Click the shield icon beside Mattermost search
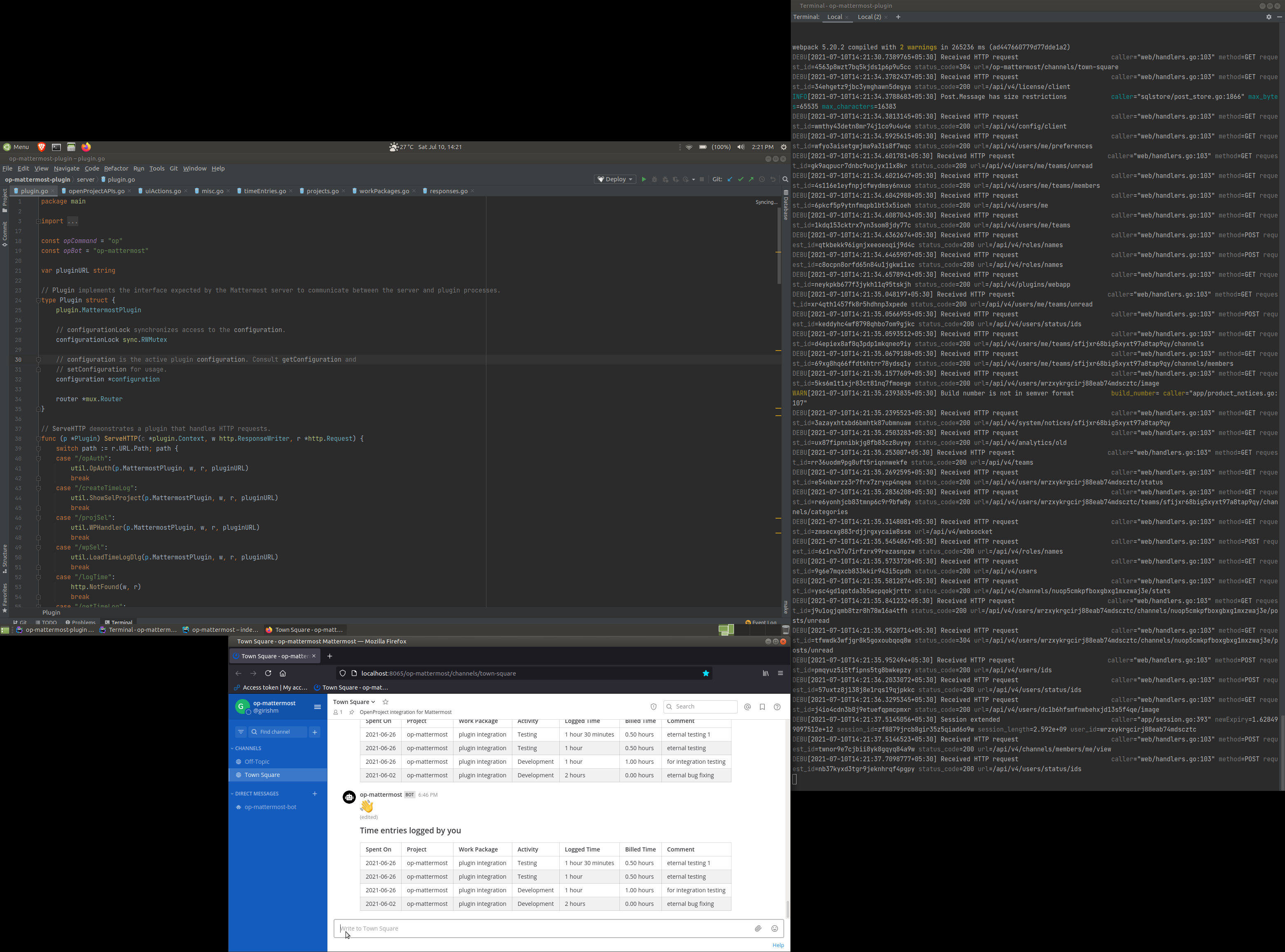 (x=654, y=706)
